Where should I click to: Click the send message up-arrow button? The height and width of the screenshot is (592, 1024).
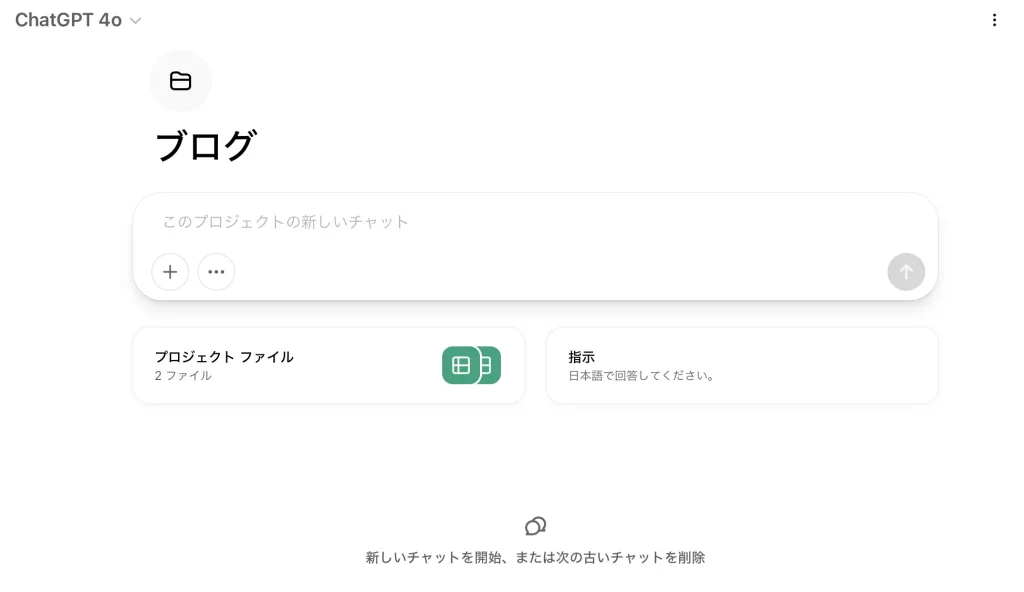[906, 272]
